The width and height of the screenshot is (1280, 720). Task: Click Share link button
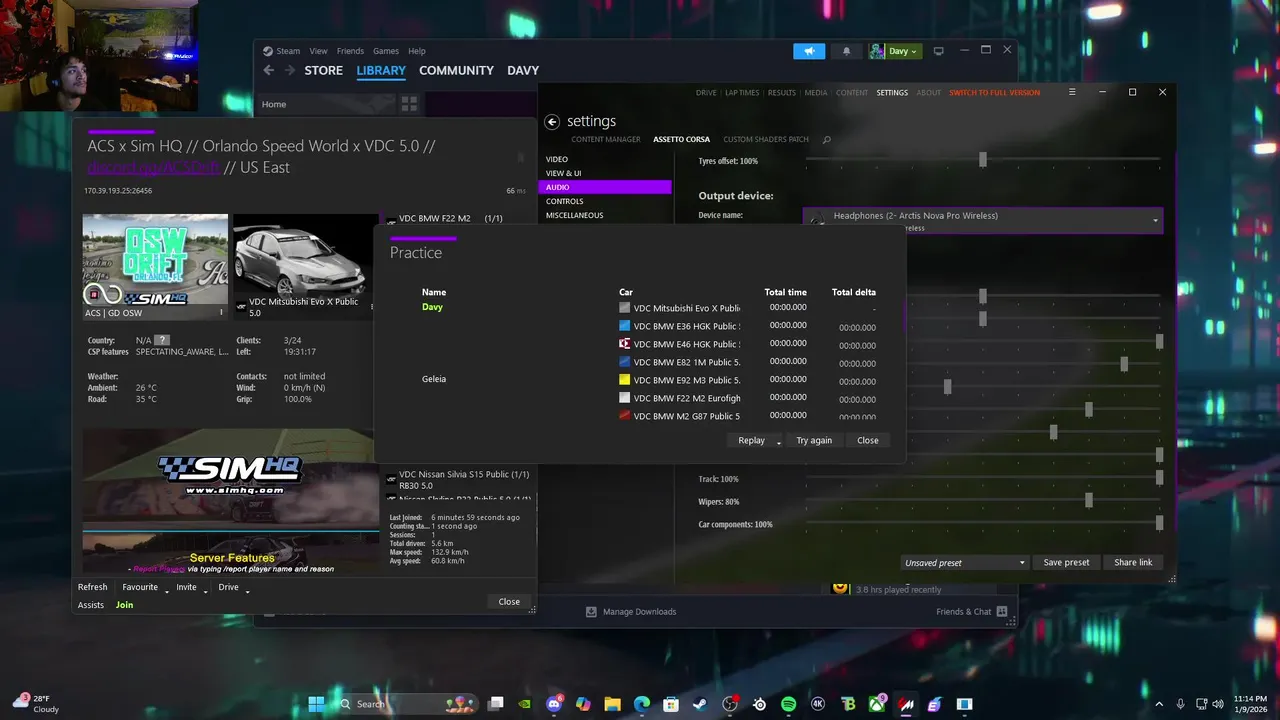1133,562
